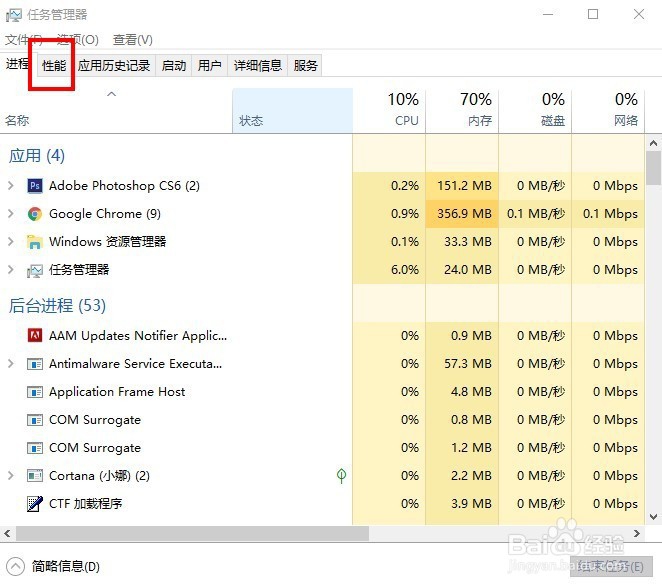This screenshot has height=588, width=662.
Task: Click the 结束任务(E) button
Action: click(611, 566)
